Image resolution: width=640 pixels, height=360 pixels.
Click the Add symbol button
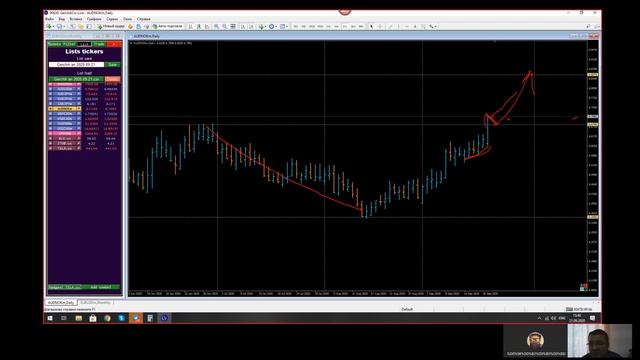pos(100,287)
